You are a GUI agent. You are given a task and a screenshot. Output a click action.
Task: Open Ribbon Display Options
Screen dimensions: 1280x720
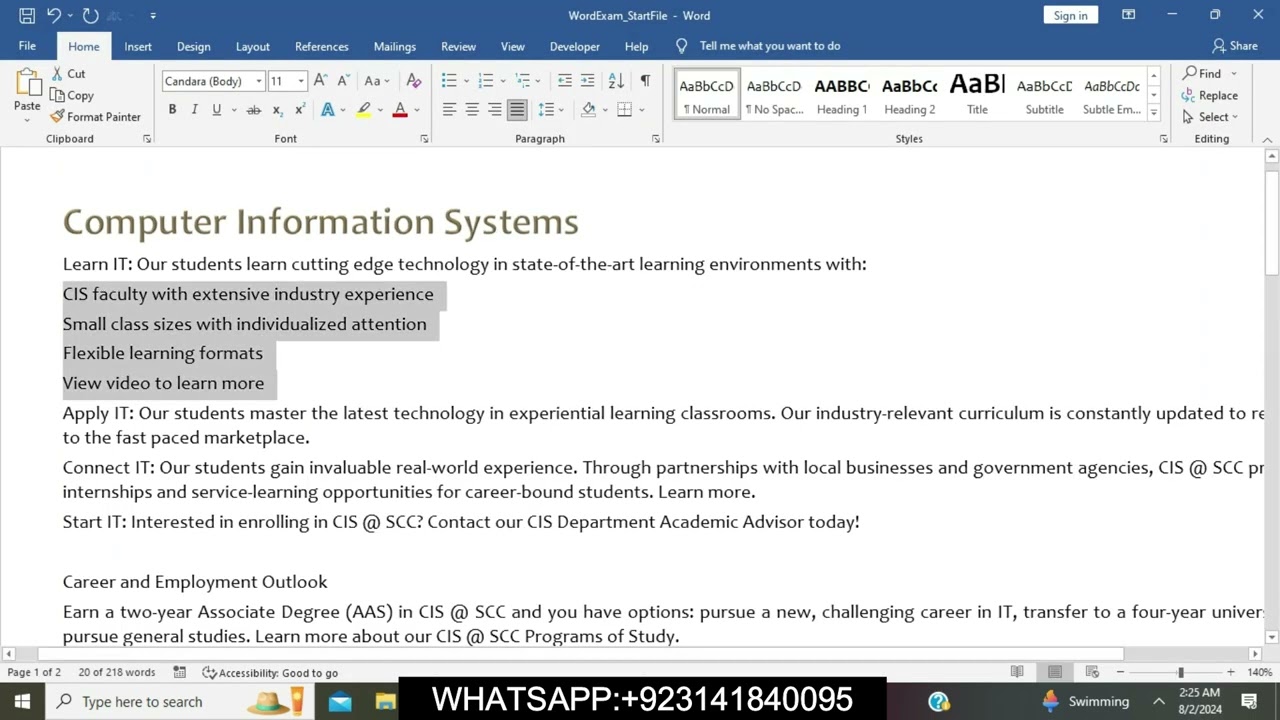[x=1128, y=15]
